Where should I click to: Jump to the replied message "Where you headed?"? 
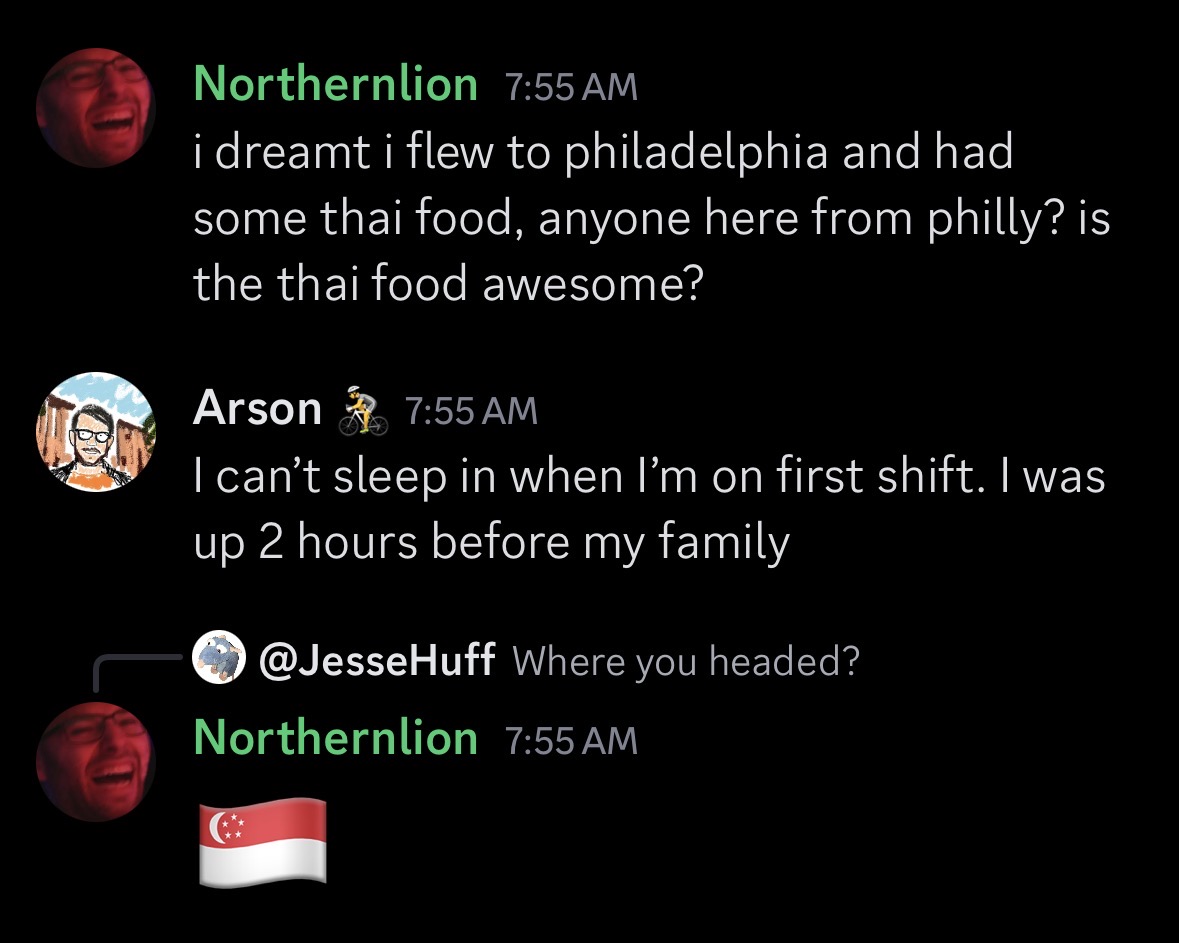tap(685, 661)
